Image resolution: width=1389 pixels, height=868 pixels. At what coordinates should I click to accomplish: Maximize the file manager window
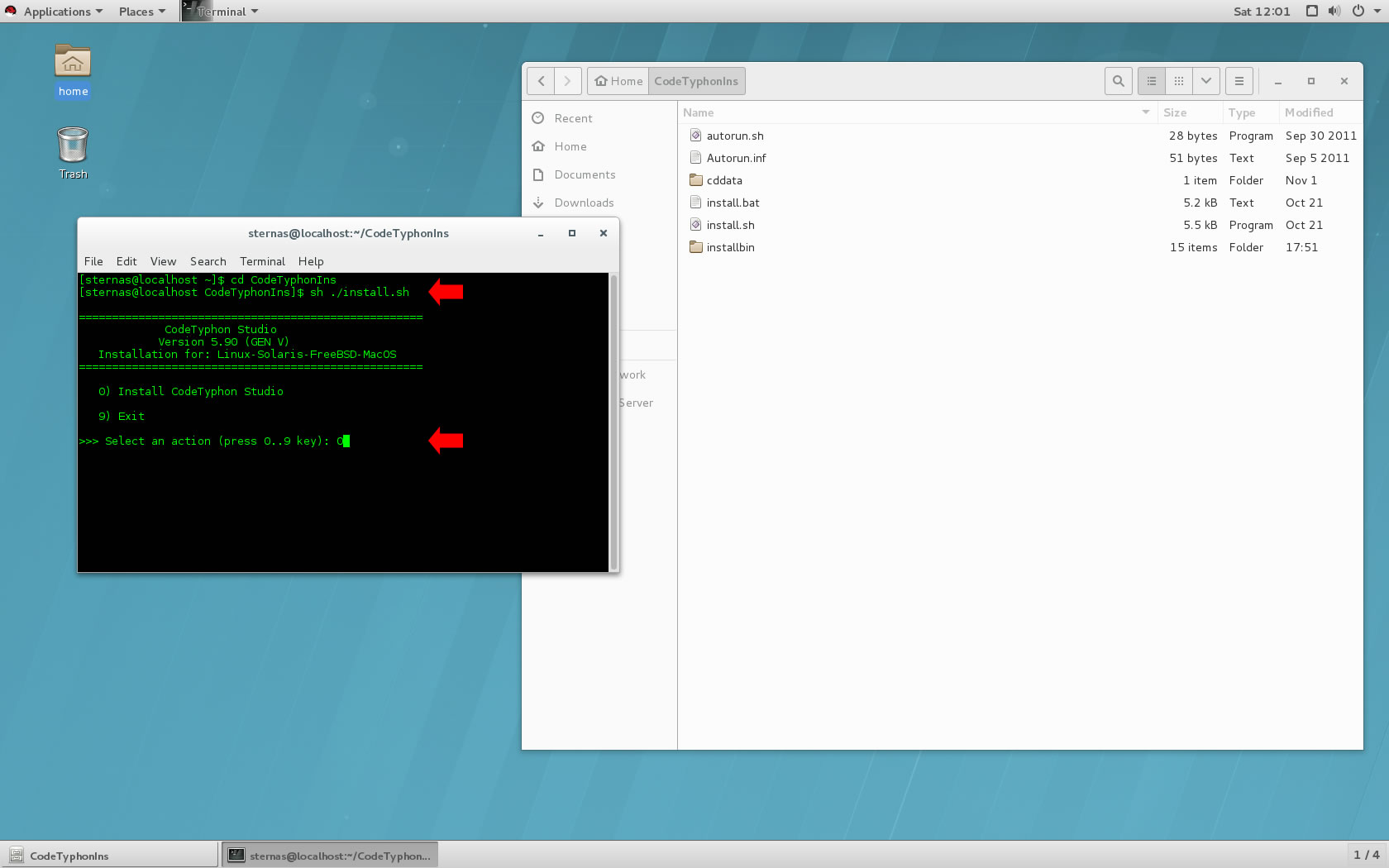pos(1310,81)
